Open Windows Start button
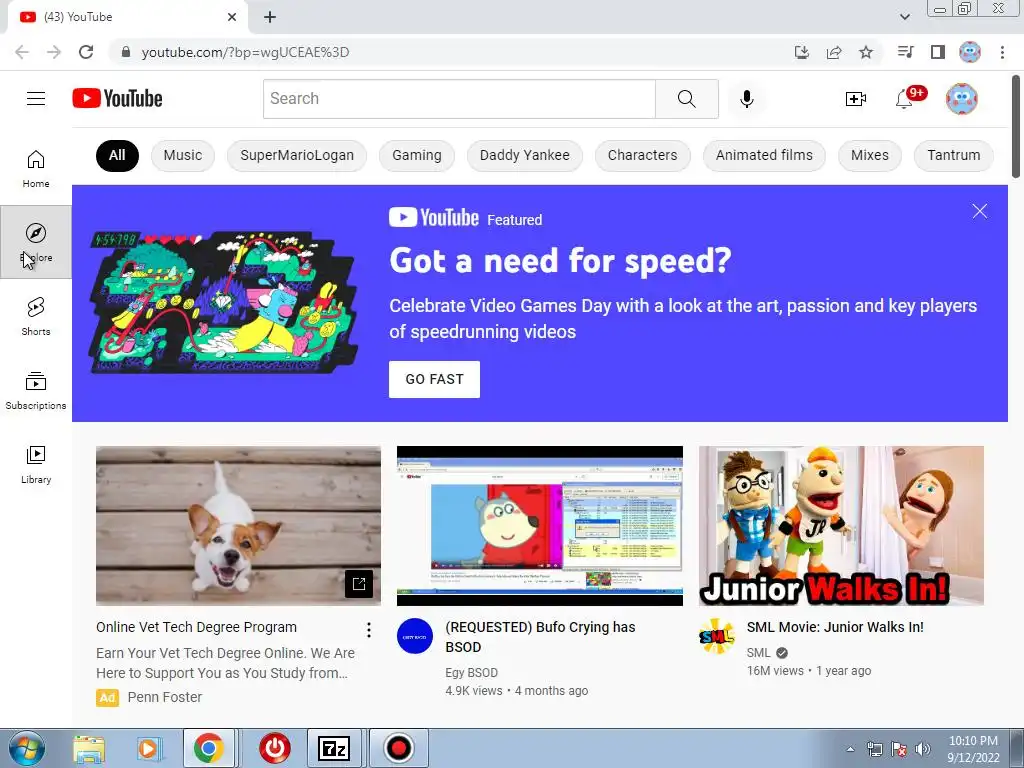 click(x=27, y=748)
